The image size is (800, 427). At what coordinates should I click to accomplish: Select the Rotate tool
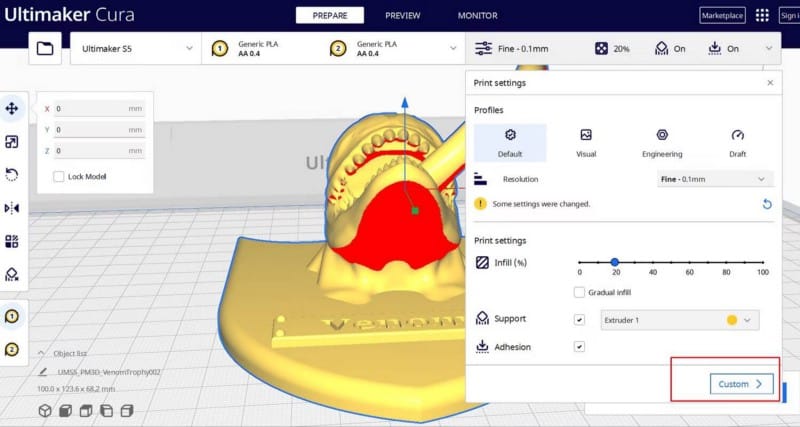click(x=12, y=175)
